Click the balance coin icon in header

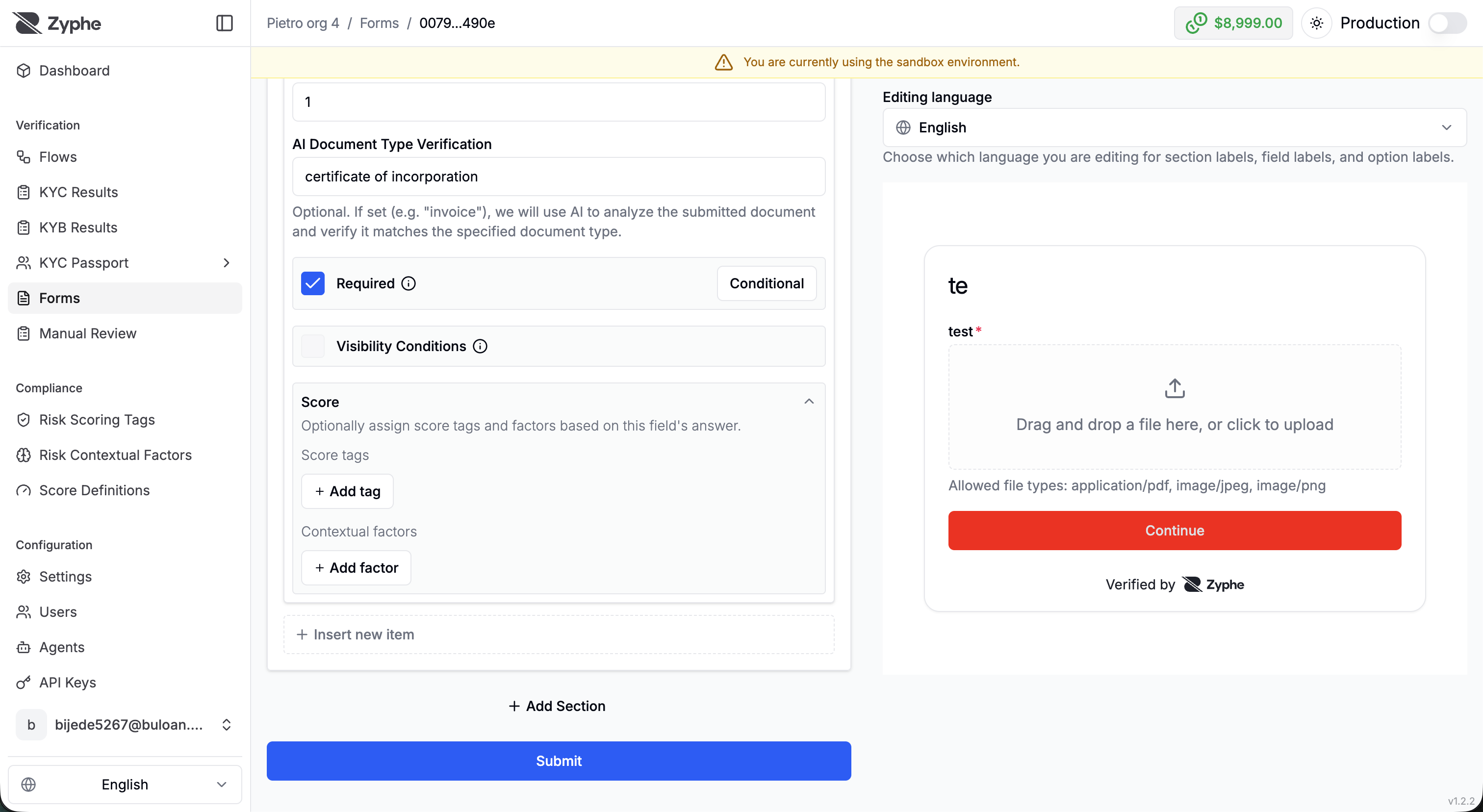(x=1196, y=23)
